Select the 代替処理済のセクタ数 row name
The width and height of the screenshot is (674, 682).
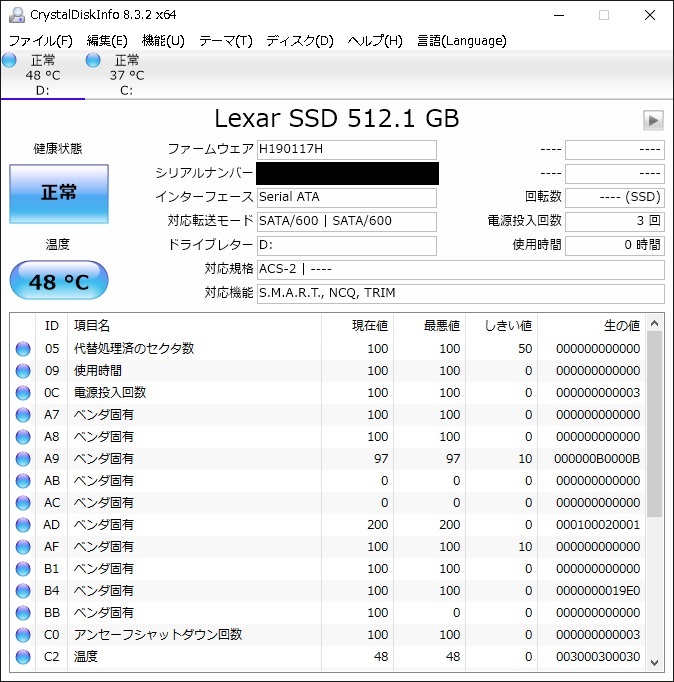(134, 349)
